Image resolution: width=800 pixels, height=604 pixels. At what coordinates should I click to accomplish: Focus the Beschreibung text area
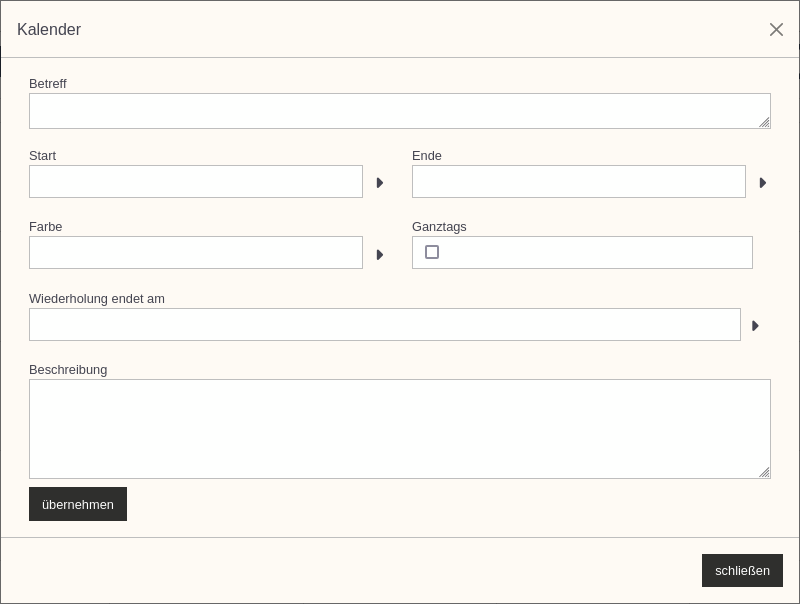click(399, 429)
